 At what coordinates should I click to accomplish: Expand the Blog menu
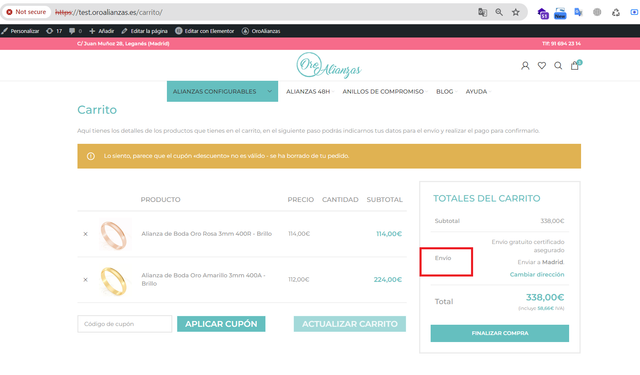coord(446,91)
